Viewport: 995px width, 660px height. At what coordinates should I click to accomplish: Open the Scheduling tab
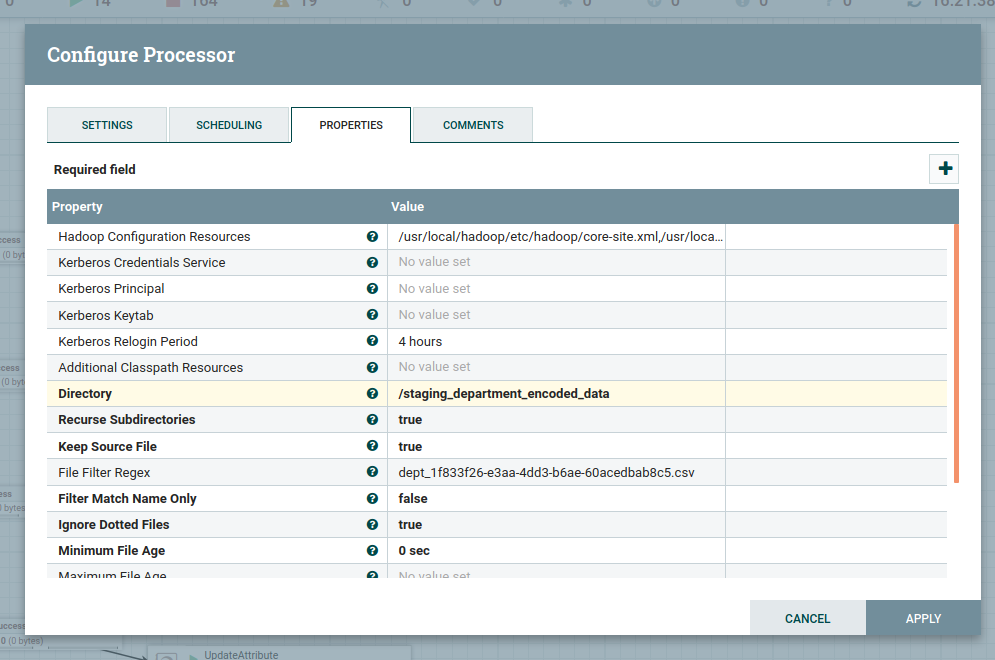[x=229, y=125]
